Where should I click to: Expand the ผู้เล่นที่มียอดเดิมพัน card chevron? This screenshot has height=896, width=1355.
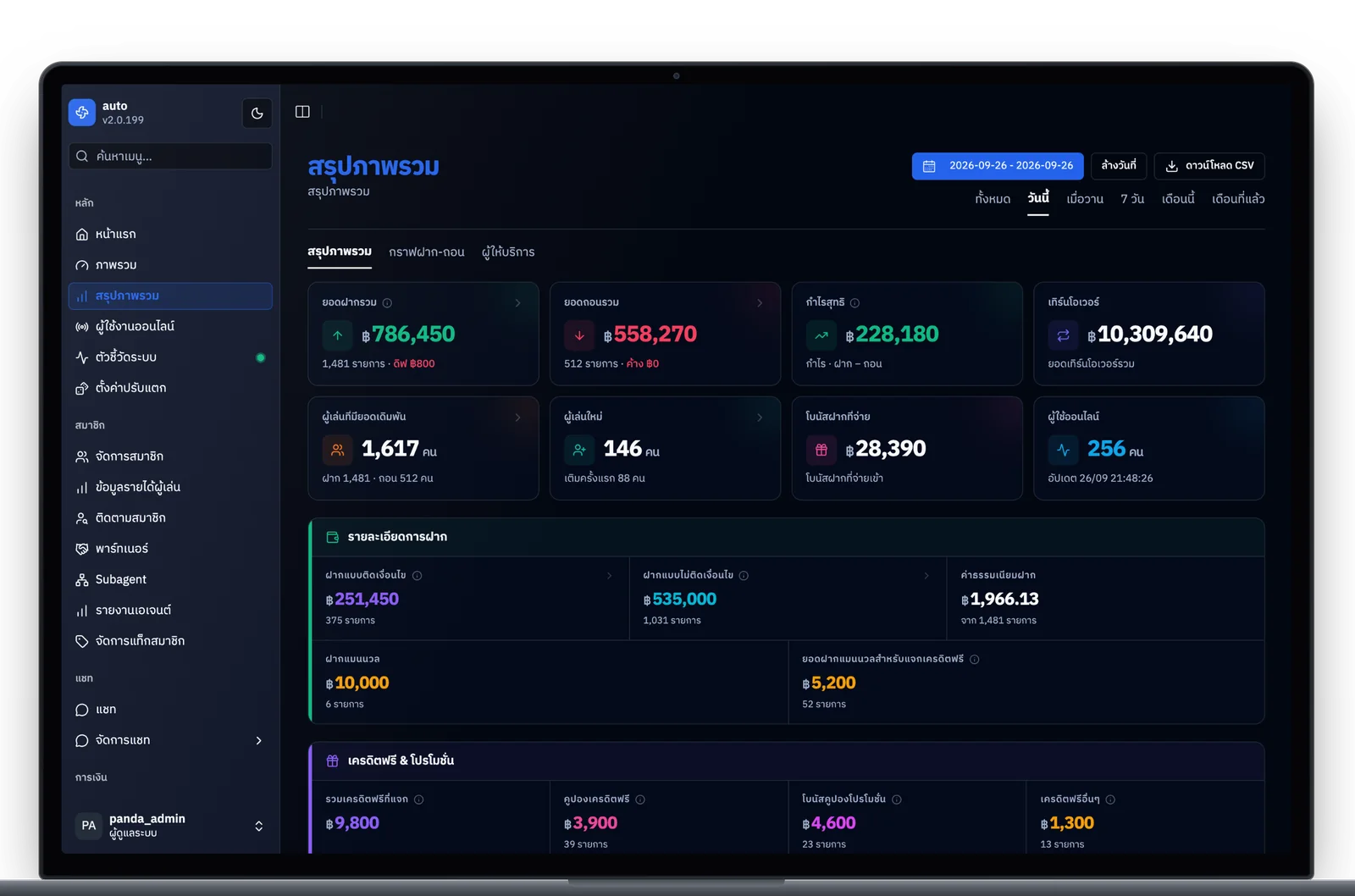518,418
